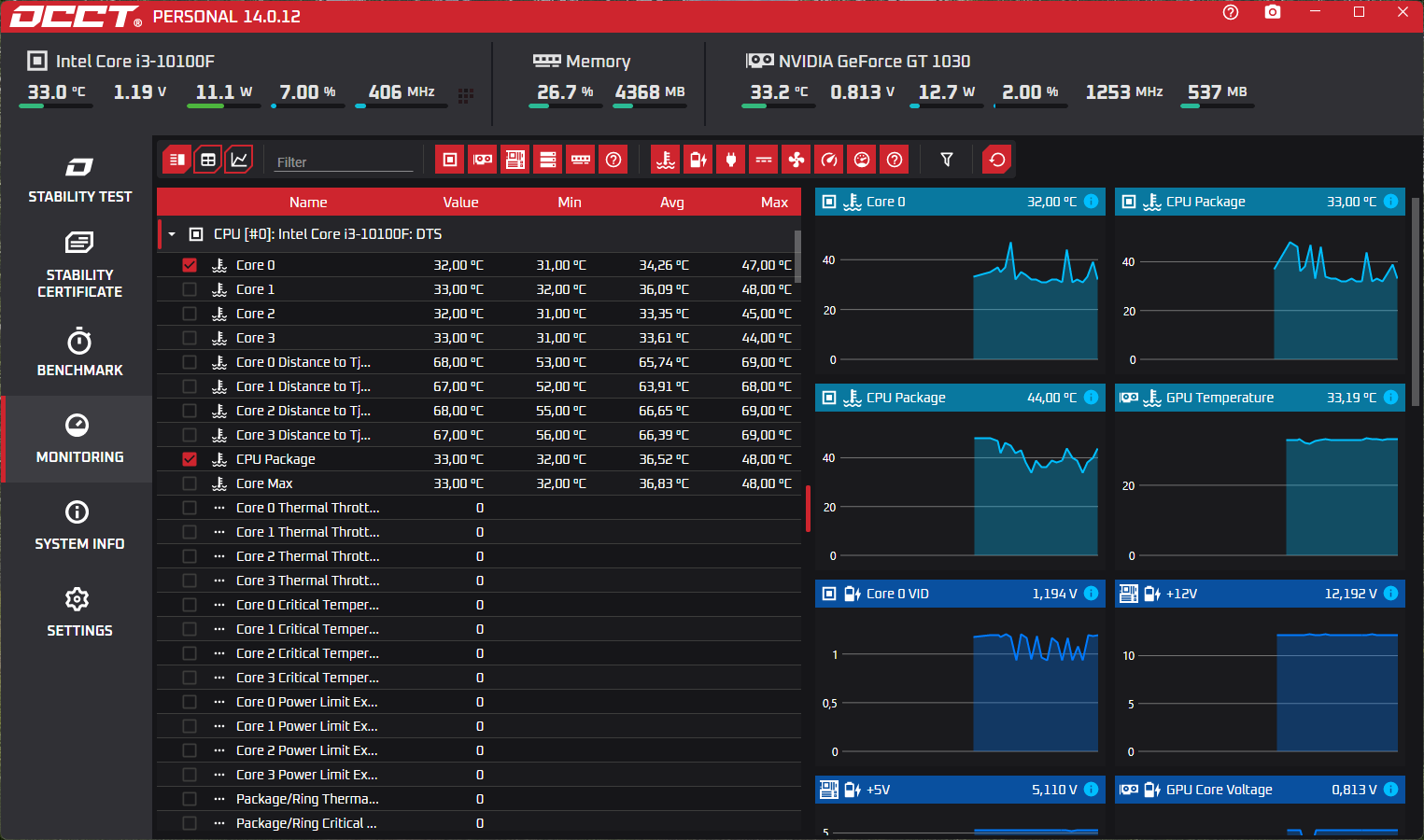Check the Core 1 checkbox
The image size is (1424, 840).
pos(190,289)
